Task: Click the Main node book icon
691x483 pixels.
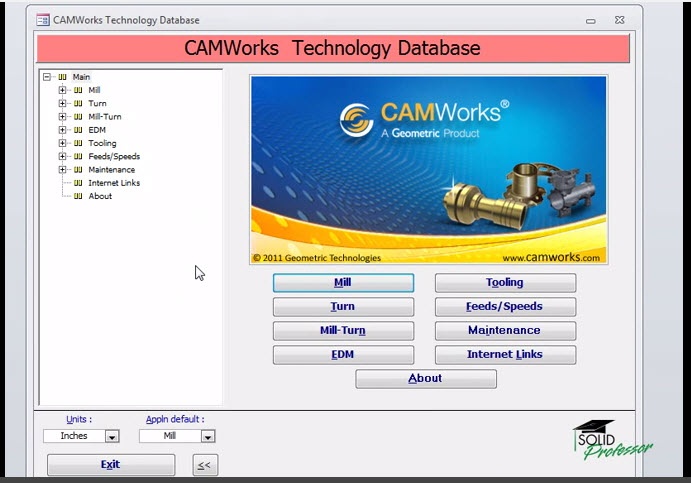Action: [x=63, y=77]
